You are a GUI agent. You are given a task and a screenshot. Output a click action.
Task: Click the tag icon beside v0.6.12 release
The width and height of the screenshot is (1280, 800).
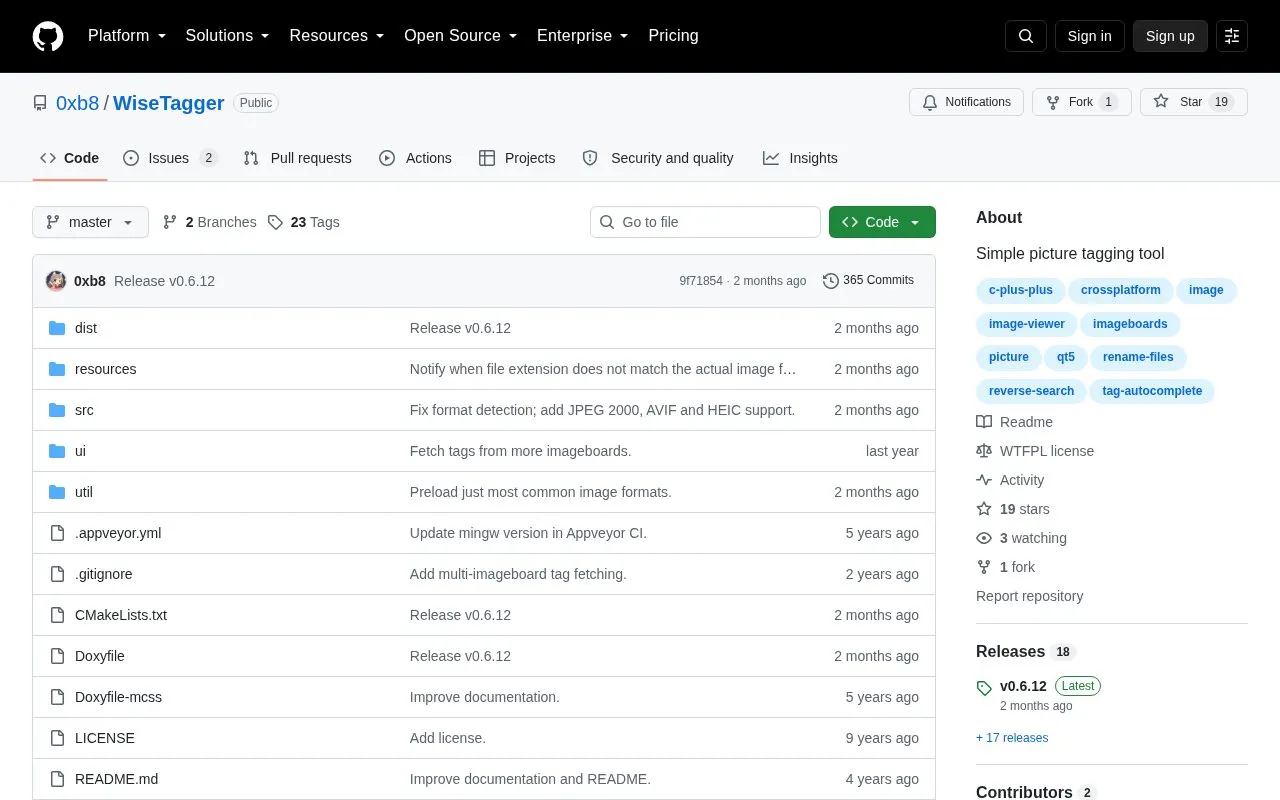(x=984, y=688)
